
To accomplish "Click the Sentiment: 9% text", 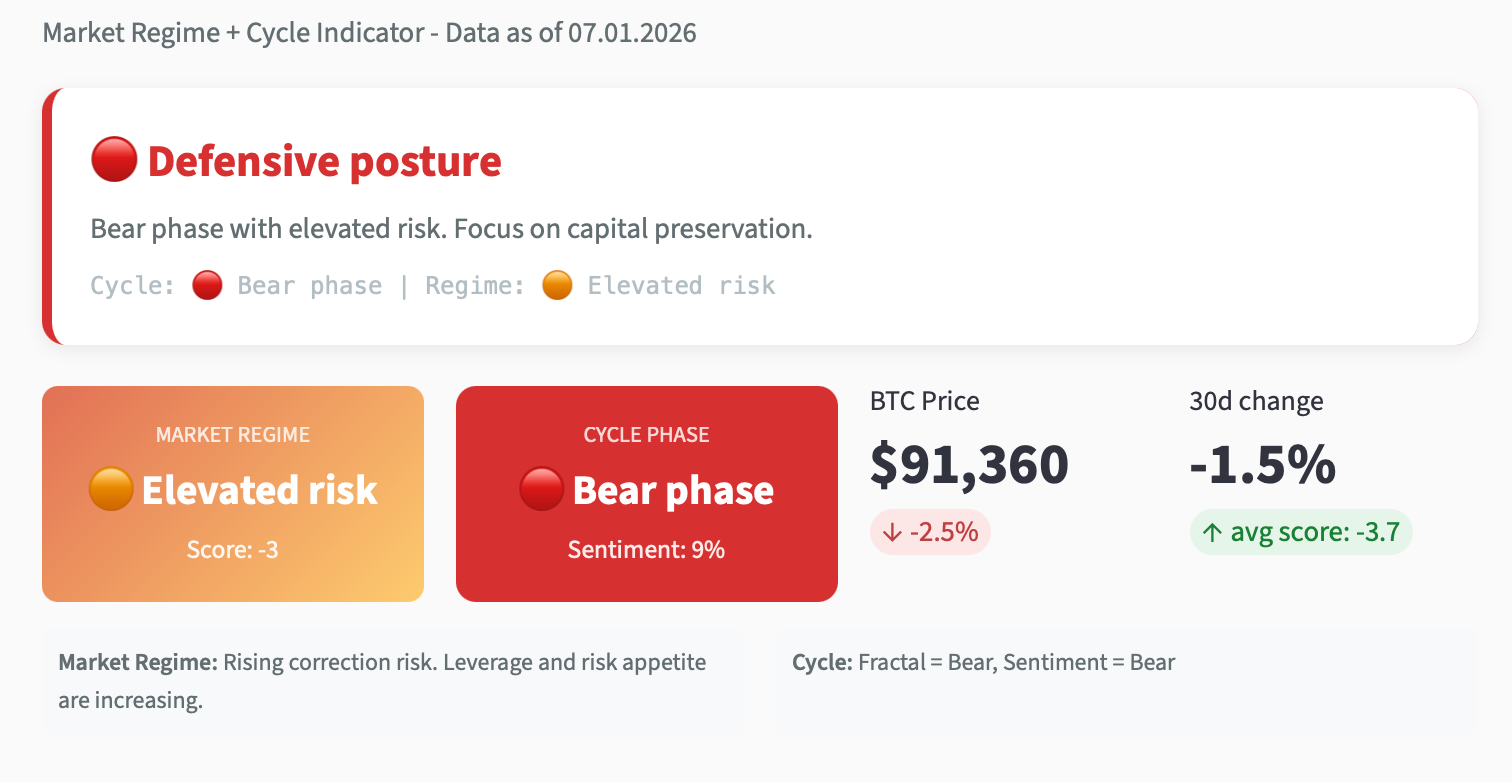I will coord(646,549).
